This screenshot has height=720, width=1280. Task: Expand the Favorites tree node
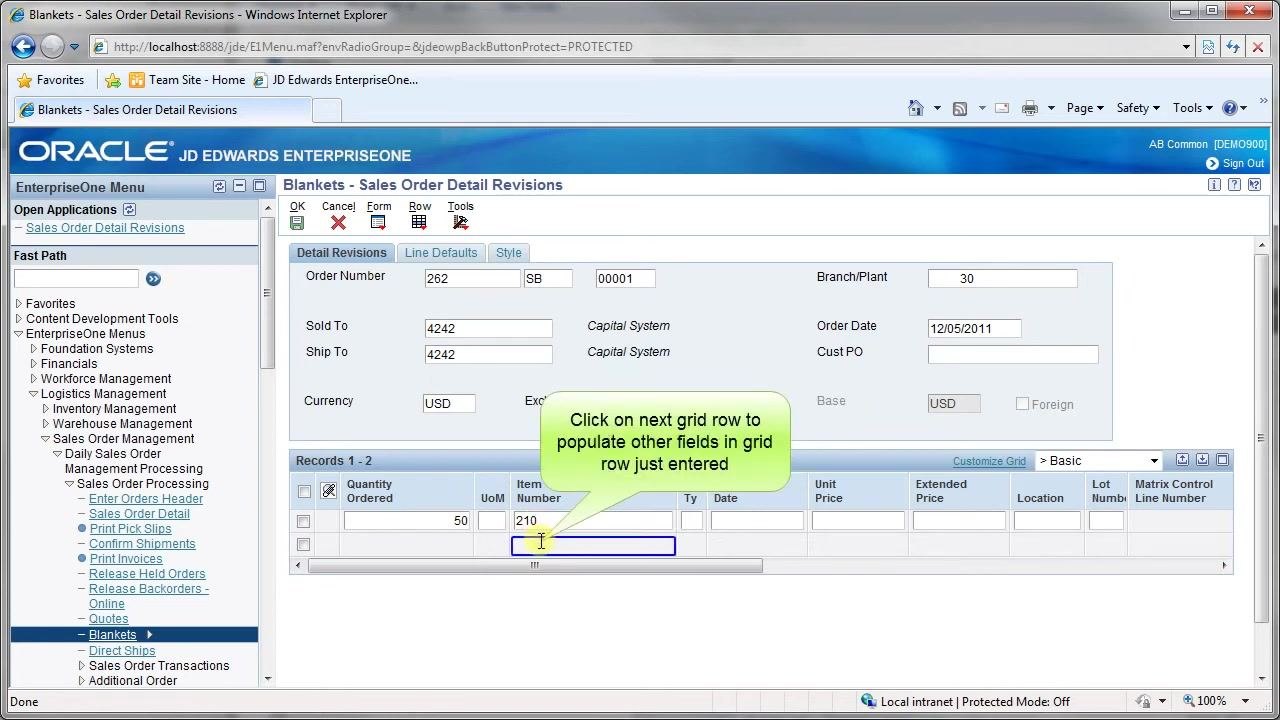tap(19, 304)
